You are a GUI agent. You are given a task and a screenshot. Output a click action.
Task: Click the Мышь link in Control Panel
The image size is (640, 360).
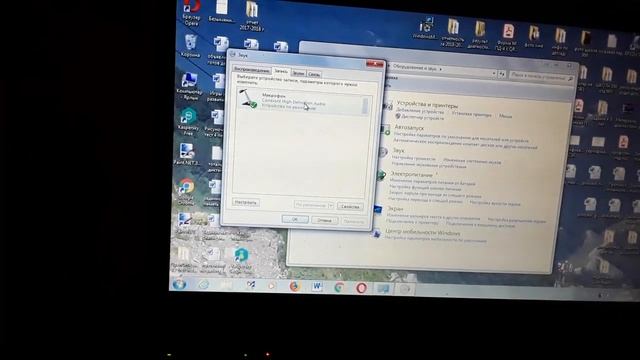[x=505, y=116]
